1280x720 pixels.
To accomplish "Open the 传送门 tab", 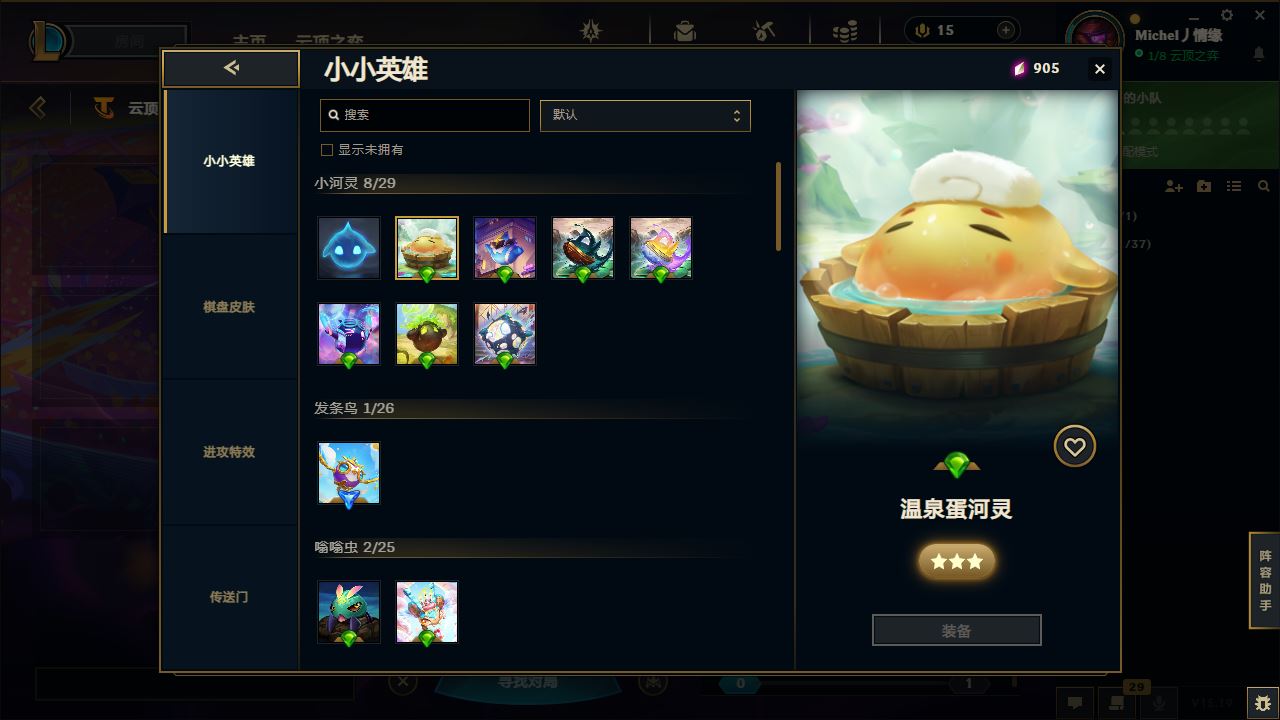I will [229, 597].
